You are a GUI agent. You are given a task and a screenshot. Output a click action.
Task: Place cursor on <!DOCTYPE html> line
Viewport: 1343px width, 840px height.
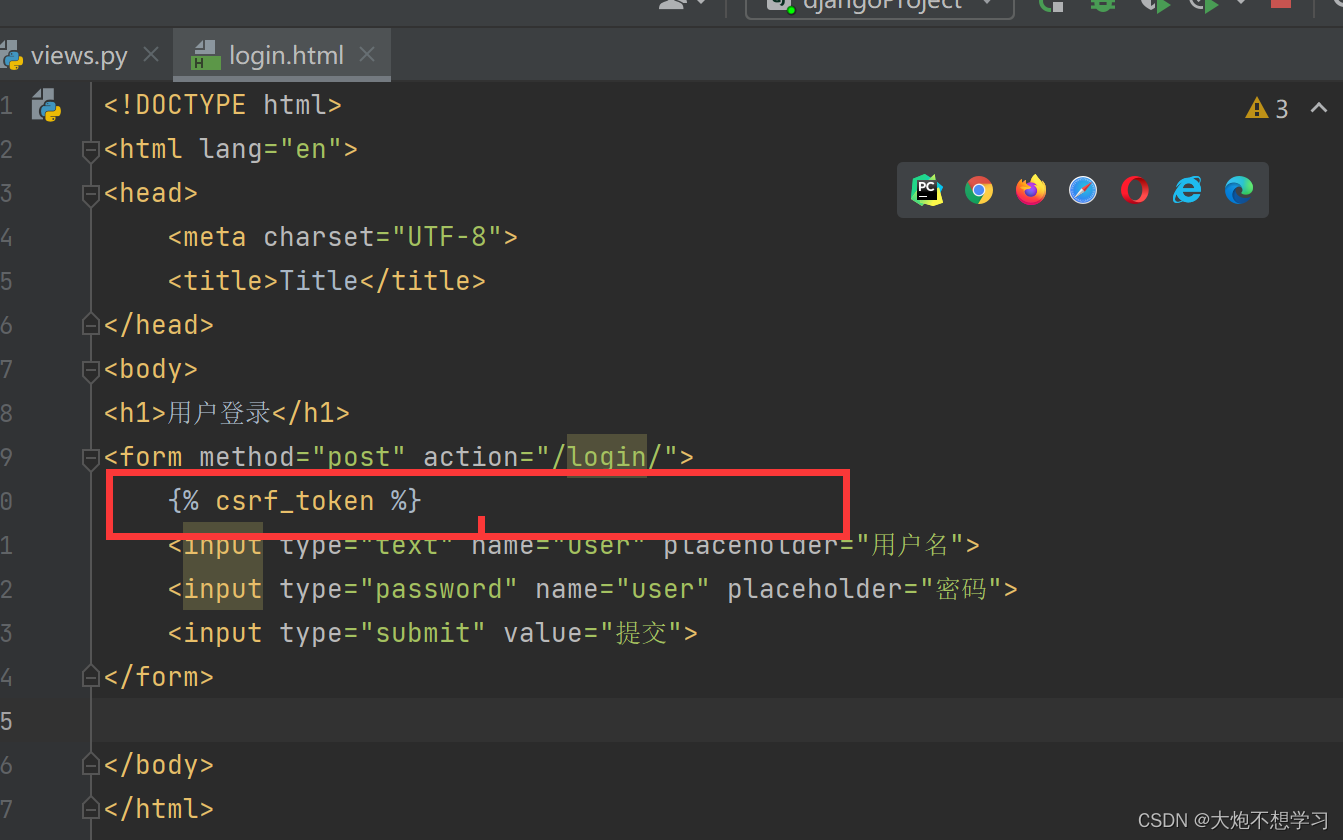[223, 105]
